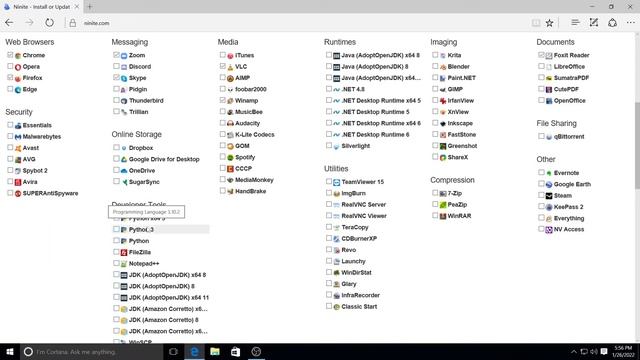Uncheck the Skype checkbox

click(116, 77)
